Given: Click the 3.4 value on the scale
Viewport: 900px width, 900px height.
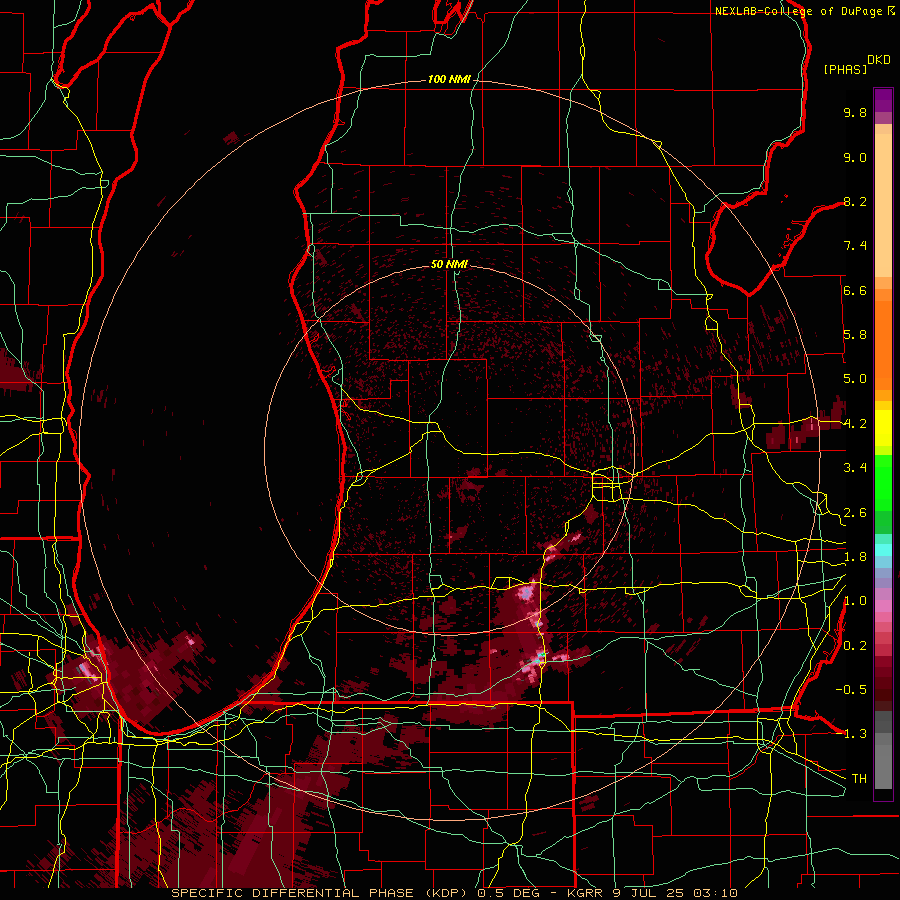Looking at the screenshot, I should coord(855,468).
